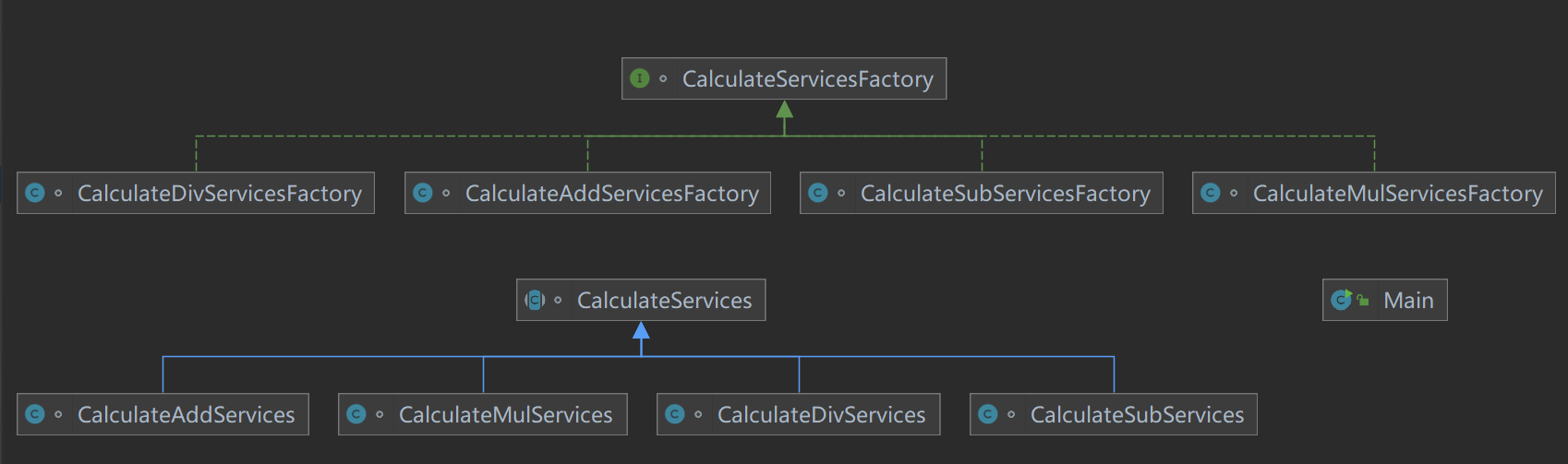This screenshot has width=1568, height=464.
Task: Click the class icon on CalculateDivServicesFactory
Action: 35,193
